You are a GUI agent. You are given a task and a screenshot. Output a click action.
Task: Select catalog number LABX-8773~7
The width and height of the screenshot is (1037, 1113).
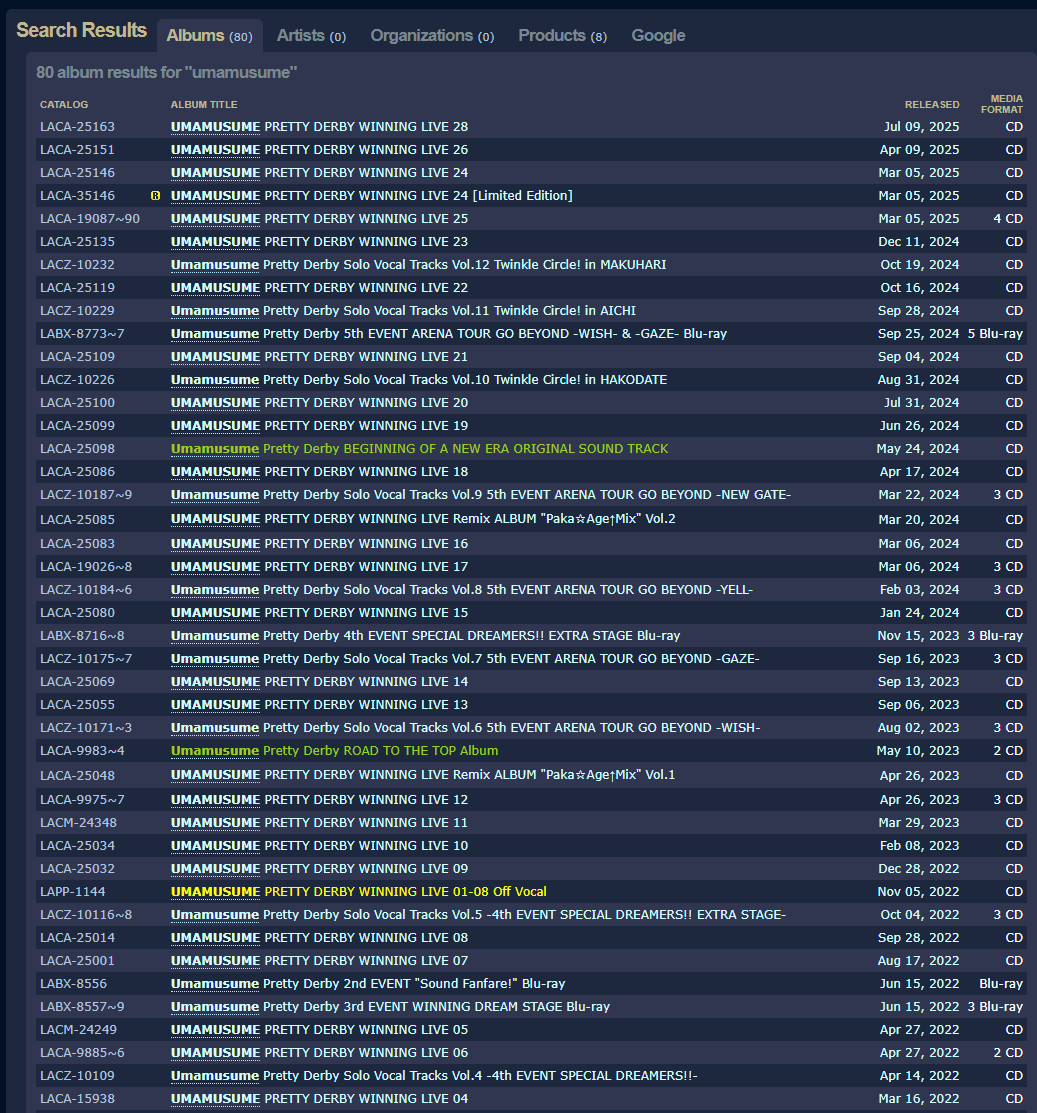[82, 334]
